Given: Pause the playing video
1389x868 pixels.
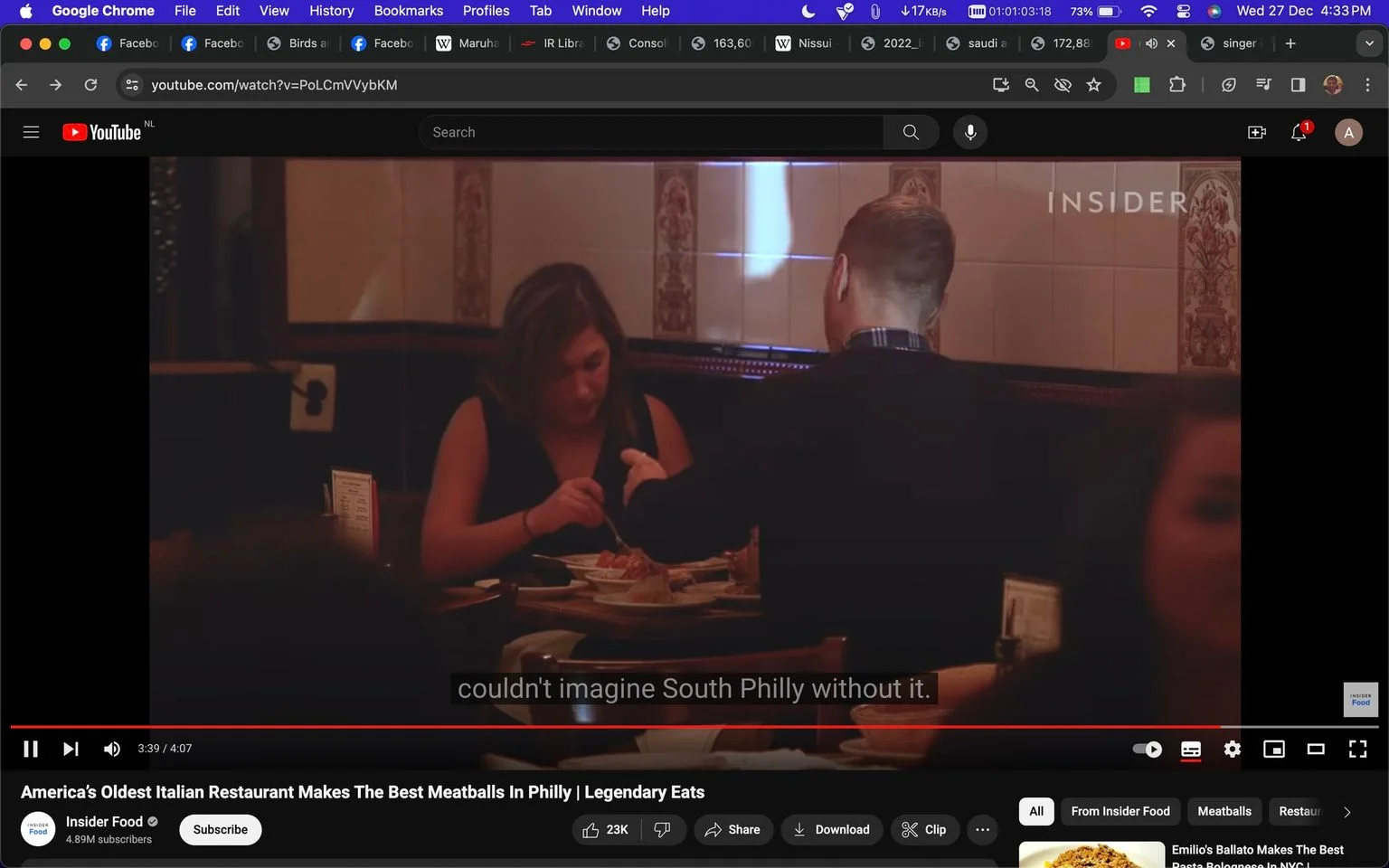Looking at the screenshot, I should click(x=31, y=749).
